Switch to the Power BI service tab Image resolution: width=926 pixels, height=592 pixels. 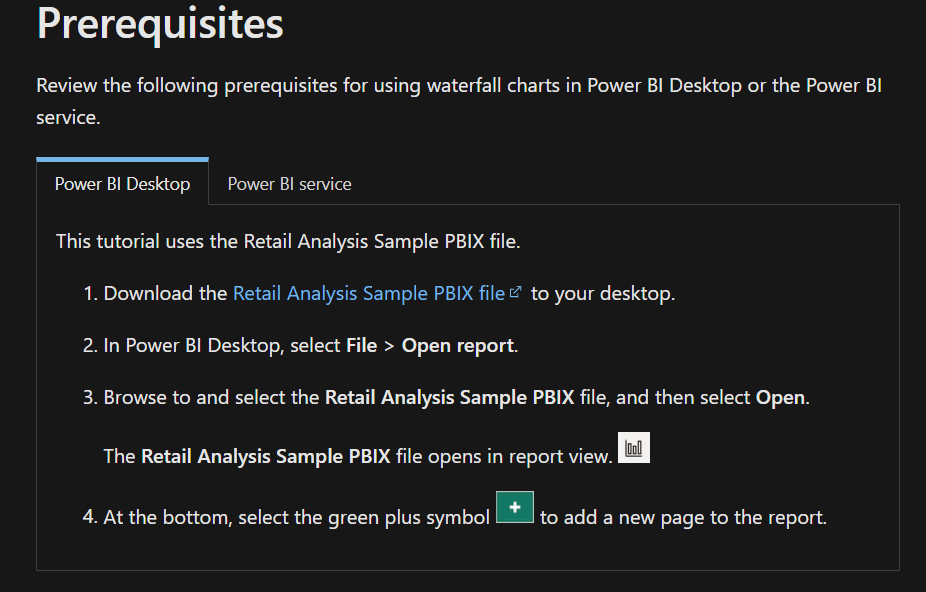[289, 184]
